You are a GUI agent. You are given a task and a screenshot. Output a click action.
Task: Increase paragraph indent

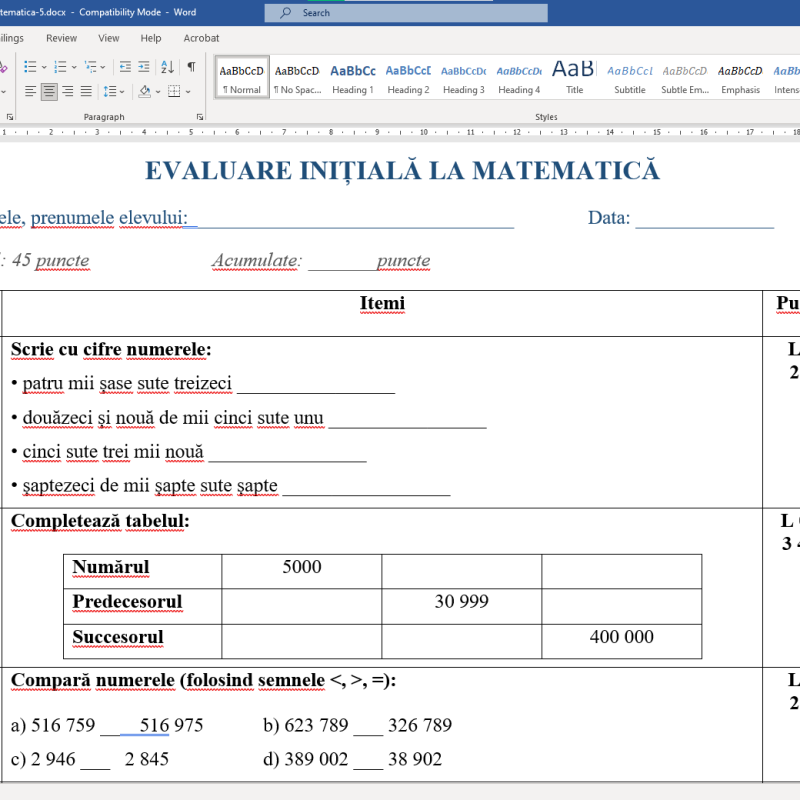coord(144,67)
